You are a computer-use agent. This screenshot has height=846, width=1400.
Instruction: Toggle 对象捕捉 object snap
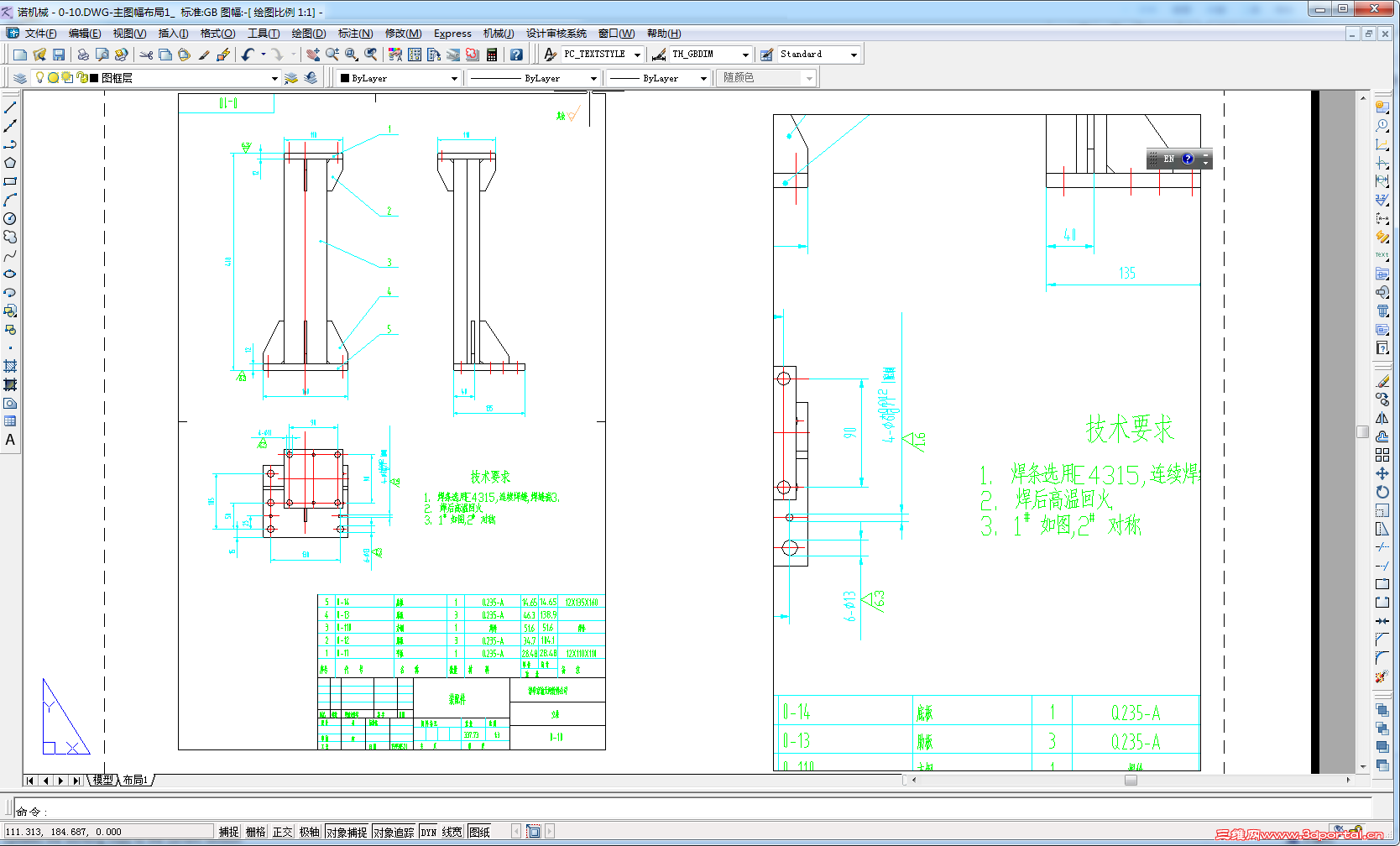[x=347, y=832]
